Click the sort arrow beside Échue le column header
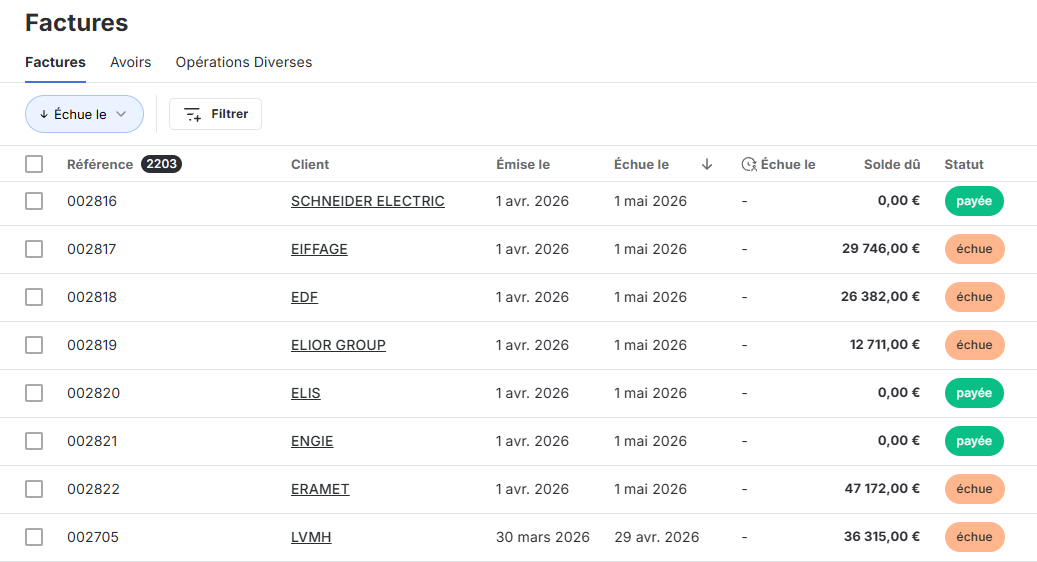 [x=706, y=164]
